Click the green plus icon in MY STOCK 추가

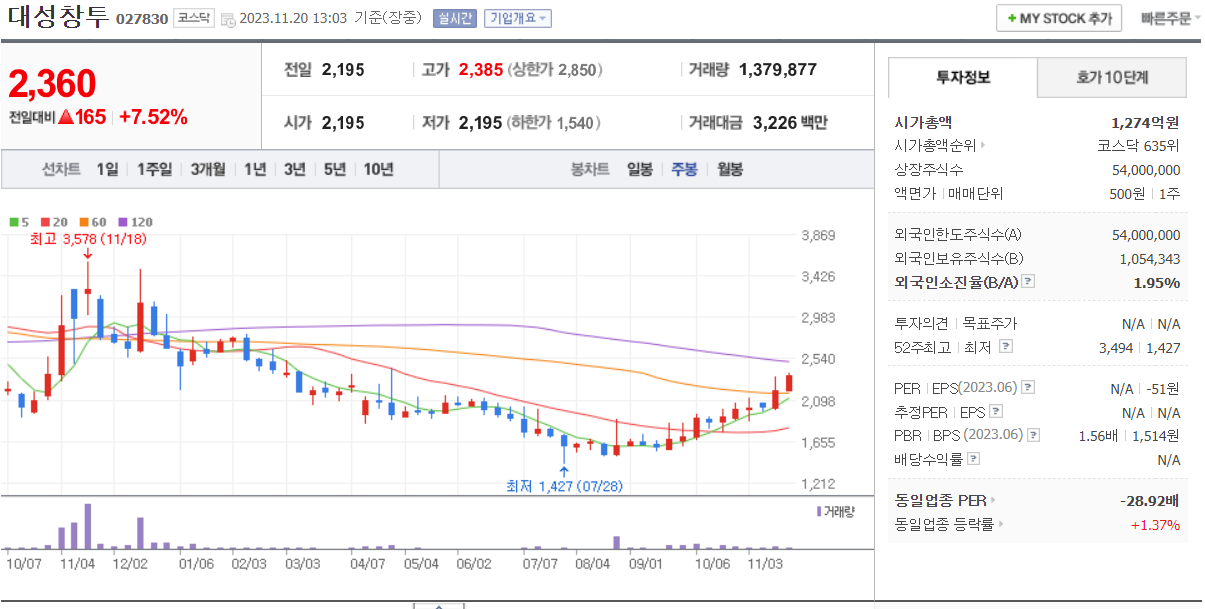1011,19
